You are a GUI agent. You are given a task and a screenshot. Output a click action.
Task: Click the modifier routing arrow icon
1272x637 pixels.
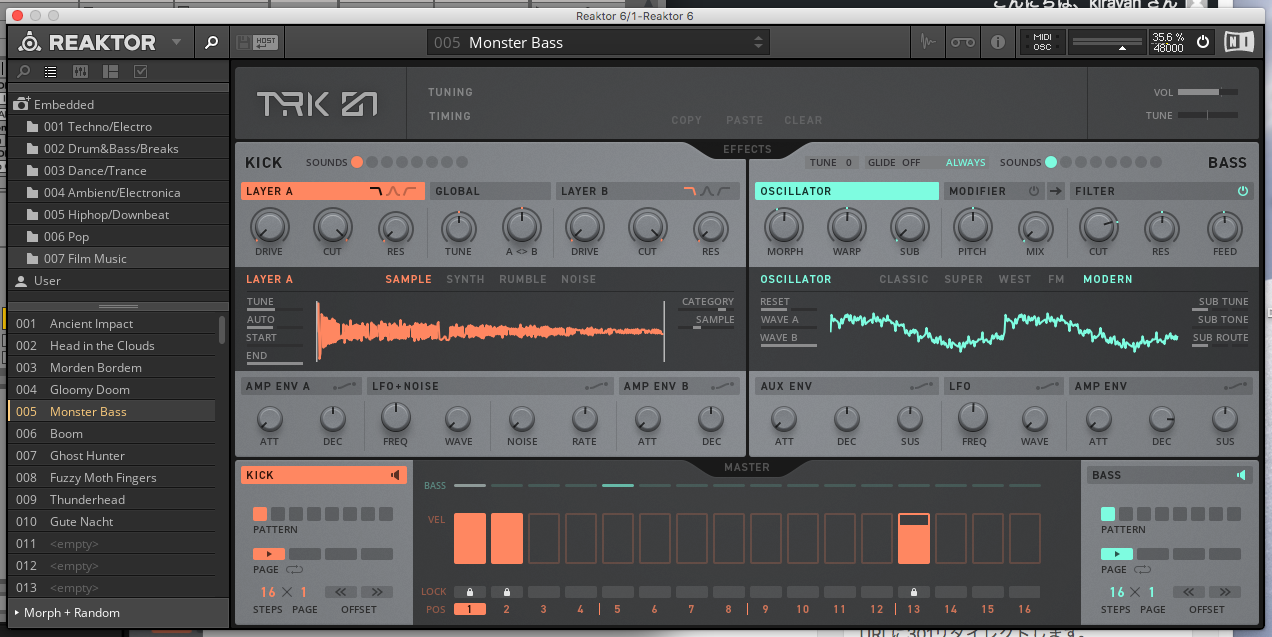(x=1055, y=191)
